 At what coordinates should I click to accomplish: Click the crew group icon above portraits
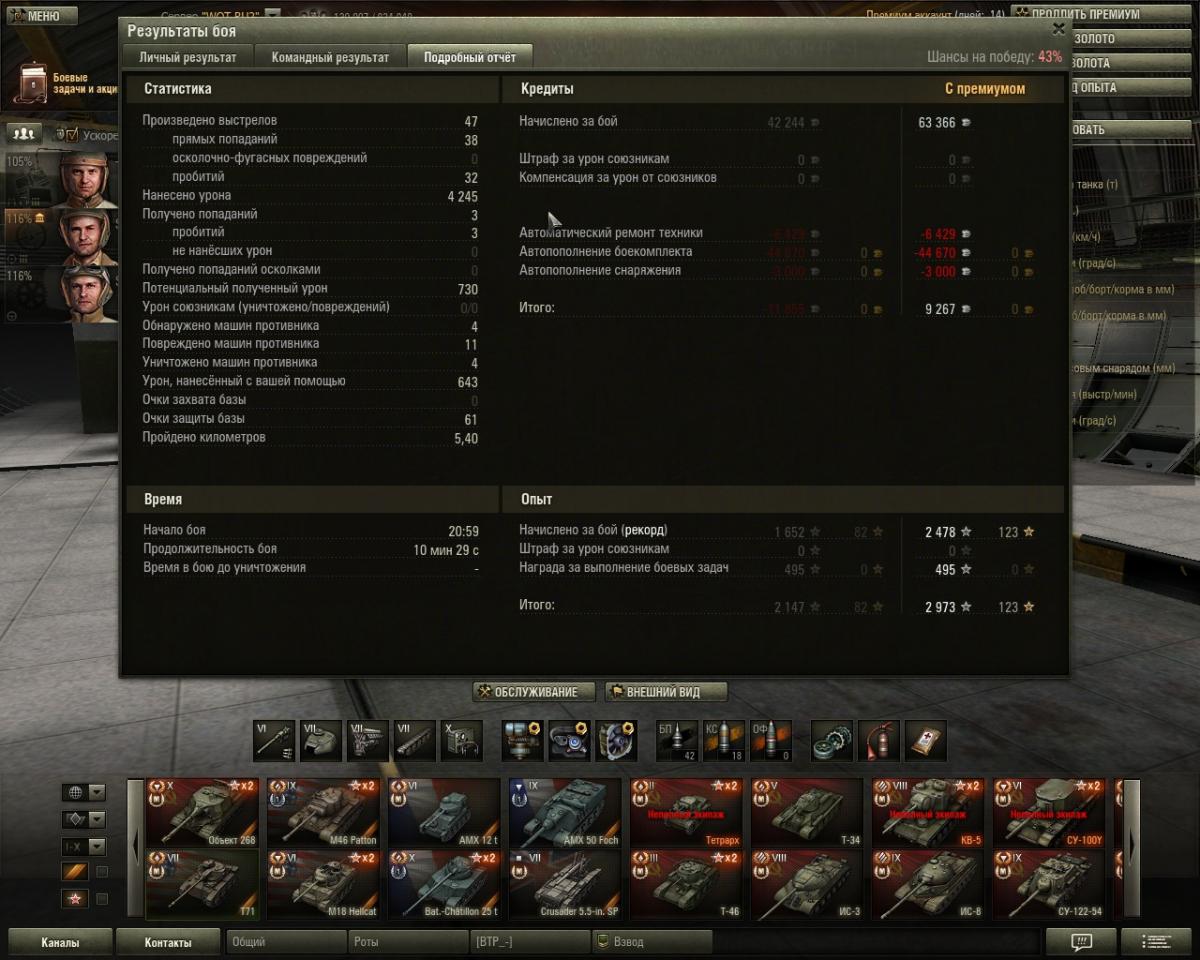tap(23, 133)
